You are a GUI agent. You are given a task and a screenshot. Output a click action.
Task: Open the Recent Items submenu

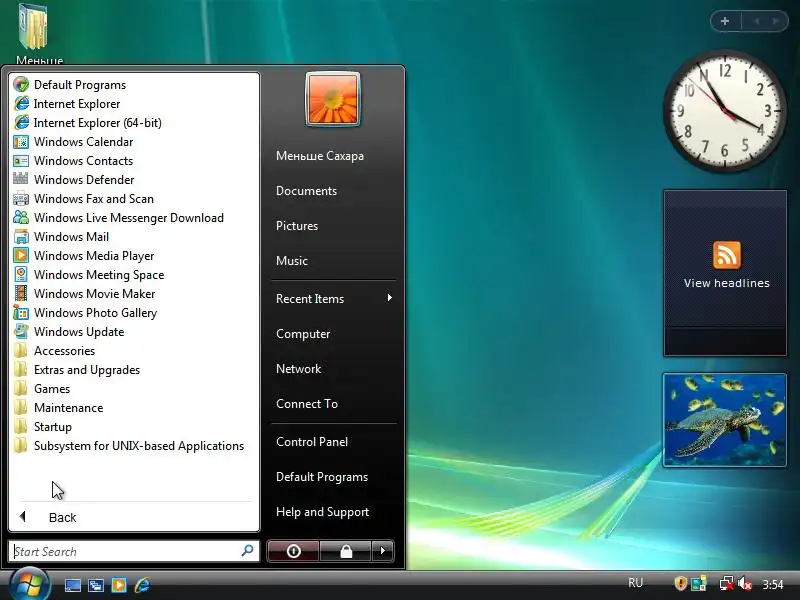(x=334, y=298)
